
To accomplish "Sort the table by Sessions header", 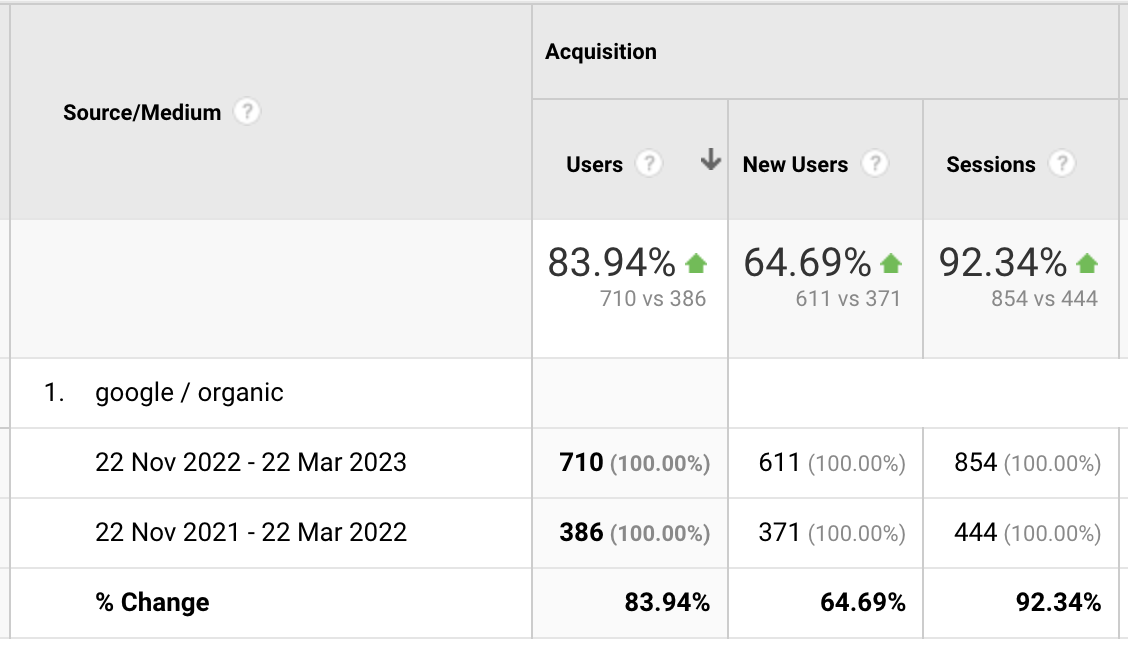I will click(990, 165).
